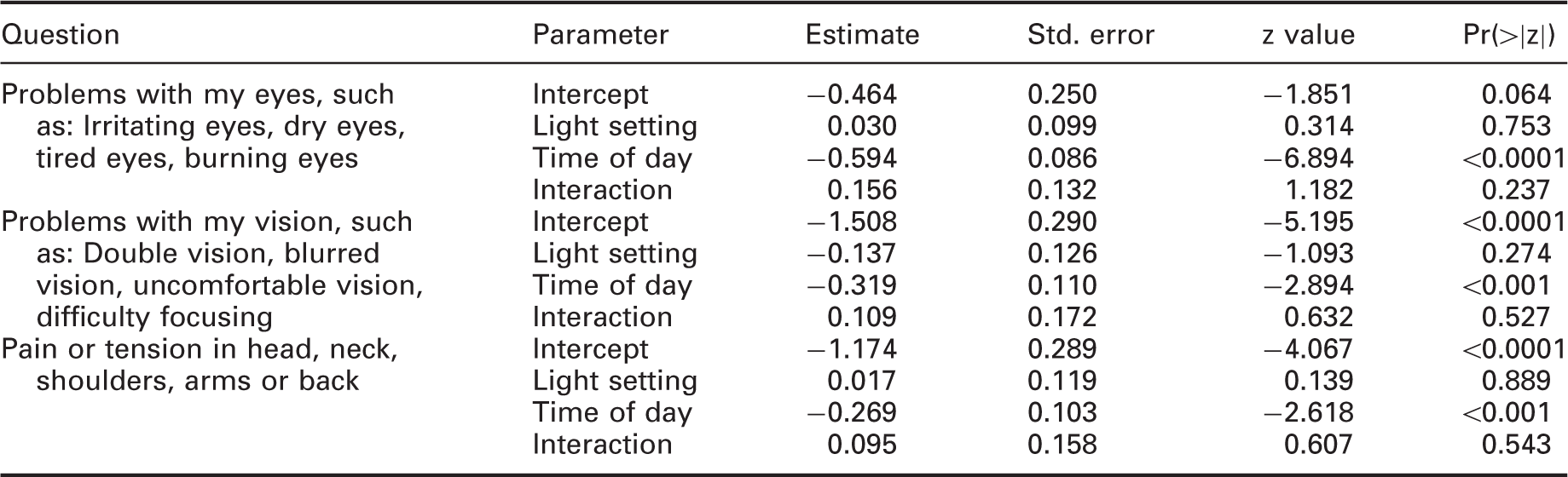Click the p-value 0.527
The width and height of the screenshot is (1568, 477).
pyautogui.click(x=1516, y=317)
